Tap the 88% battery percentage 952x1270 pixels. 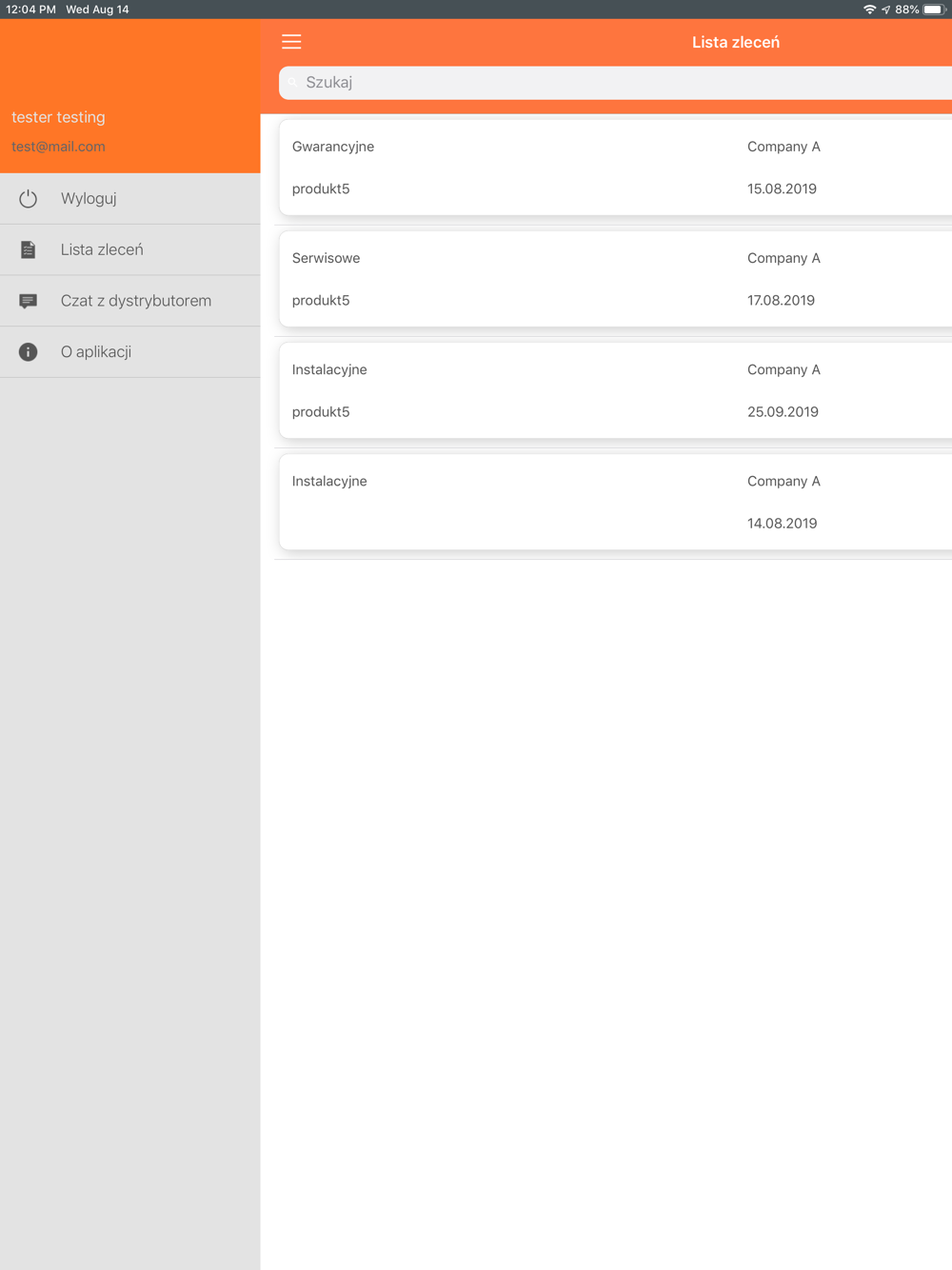coord(906,10)
